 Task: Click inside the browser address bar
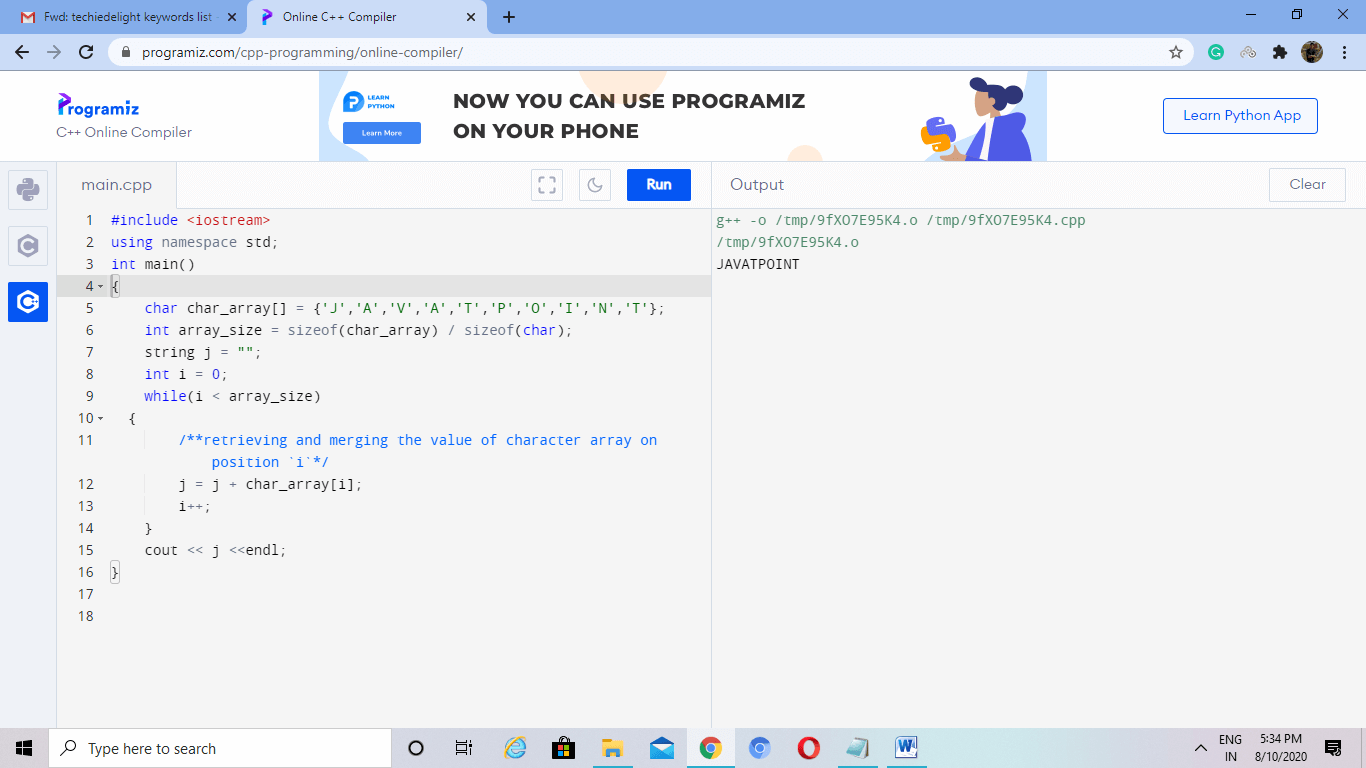click(x=400, y=52)
